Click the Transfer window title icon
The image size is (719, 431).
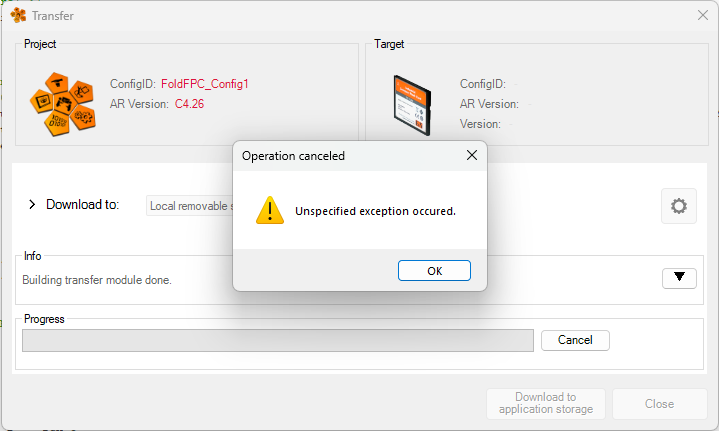click(18, 15)
